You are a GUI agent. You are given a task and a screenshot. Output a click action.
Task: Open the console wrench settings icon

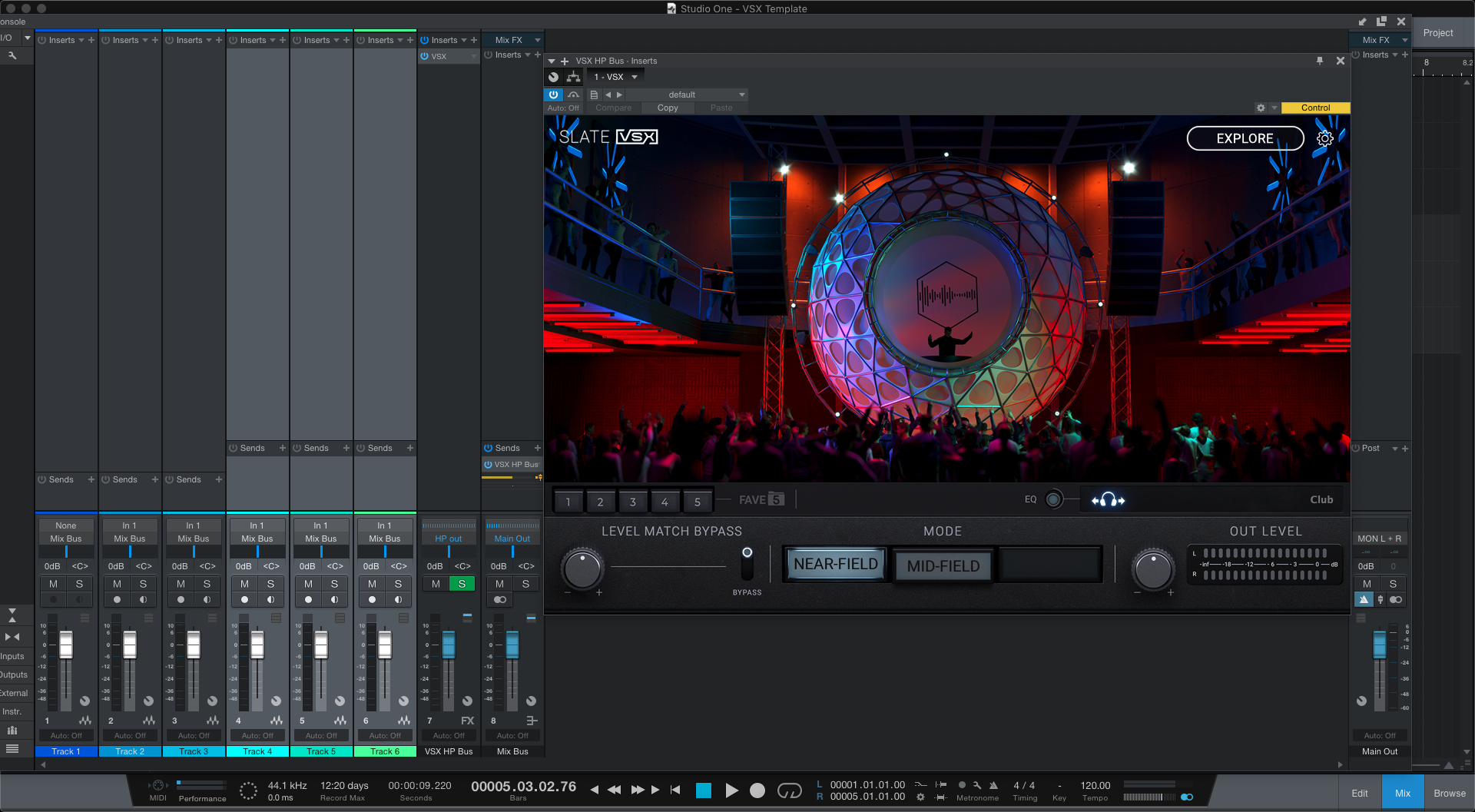[12, 55]
